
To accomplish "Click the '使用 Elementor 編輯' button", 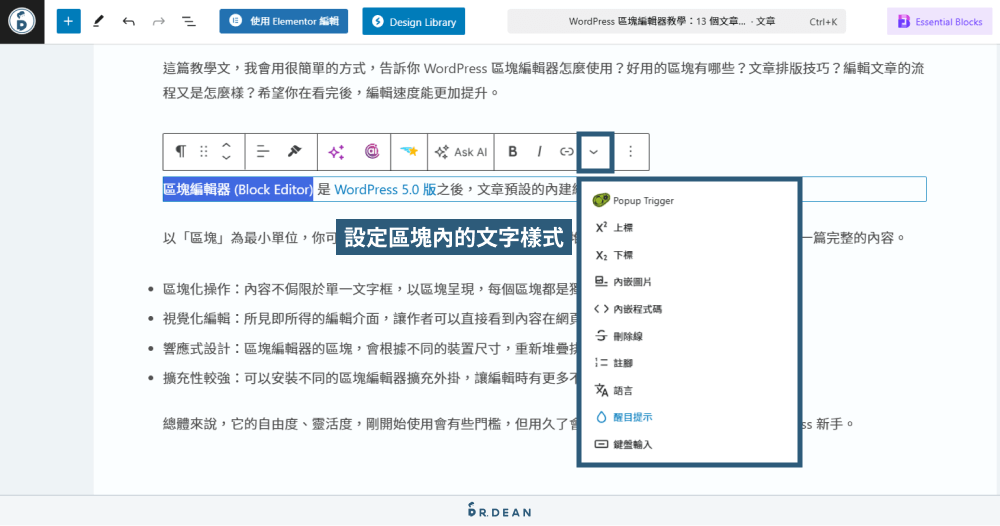I will point(284,21).
